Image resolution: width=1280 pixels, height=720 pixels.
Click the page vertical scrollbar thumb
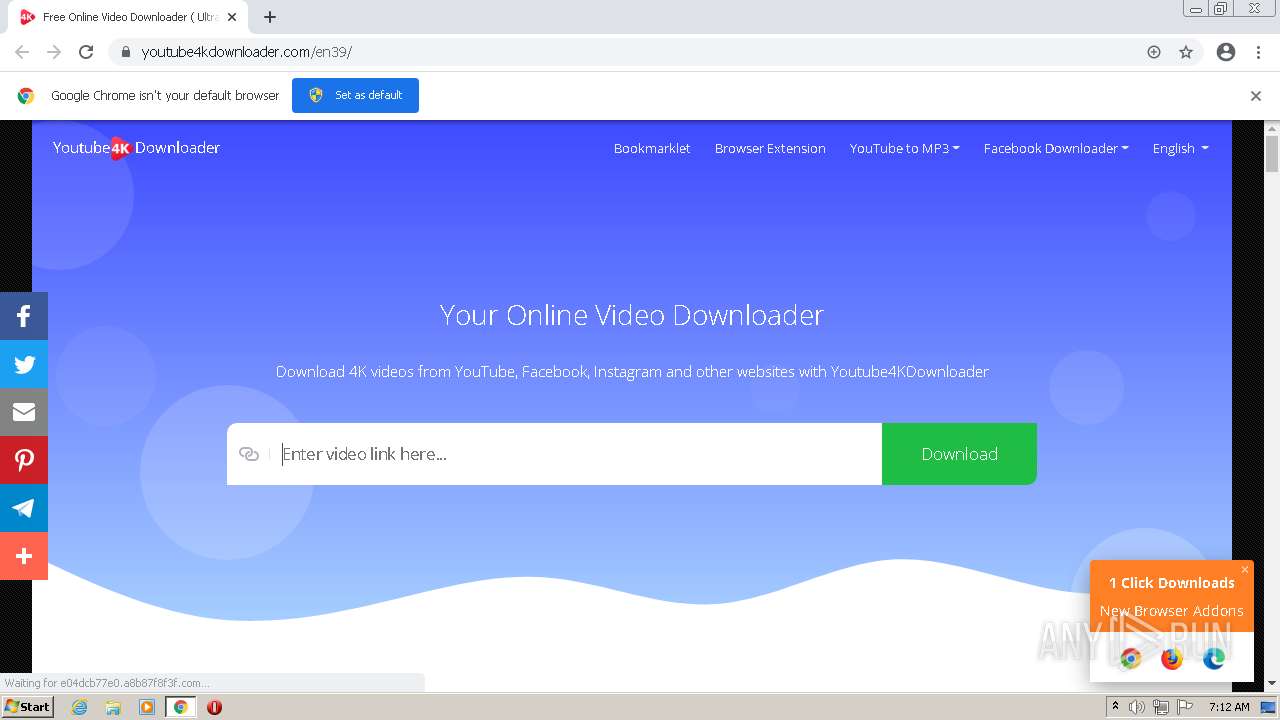1272,153
